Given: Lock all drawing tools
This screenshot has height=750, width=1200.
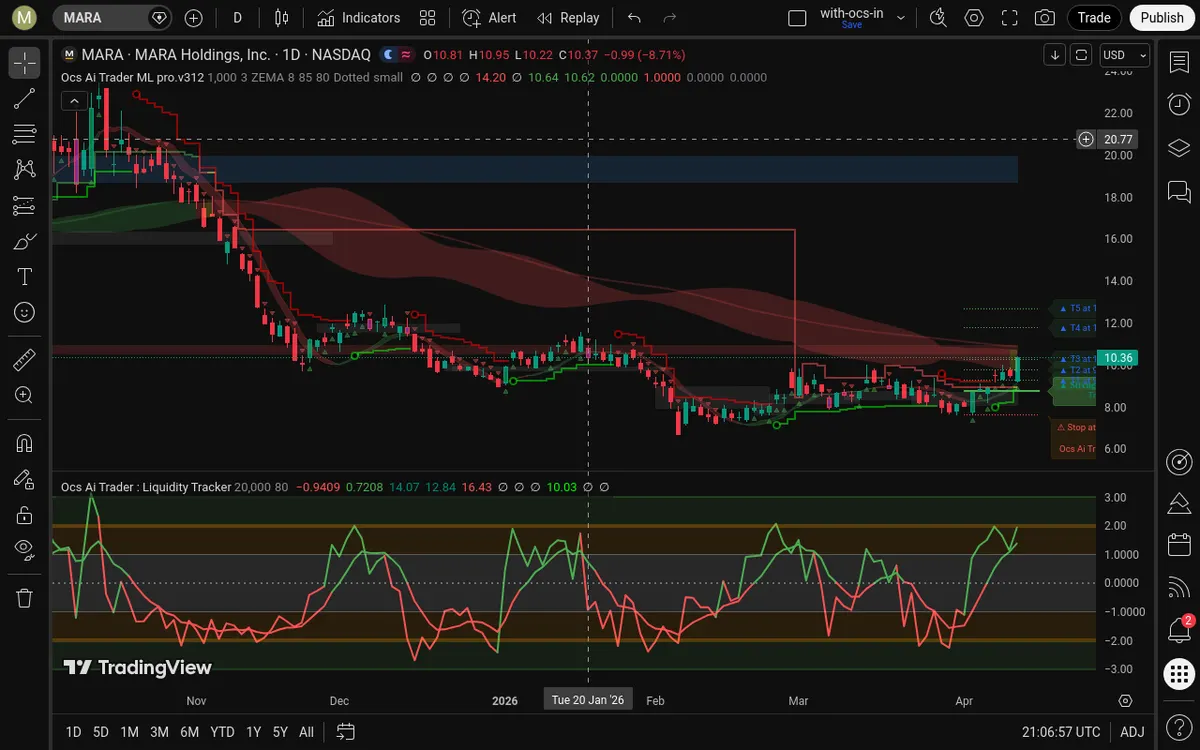Looking at the screenshot, I should pos(25,515).
